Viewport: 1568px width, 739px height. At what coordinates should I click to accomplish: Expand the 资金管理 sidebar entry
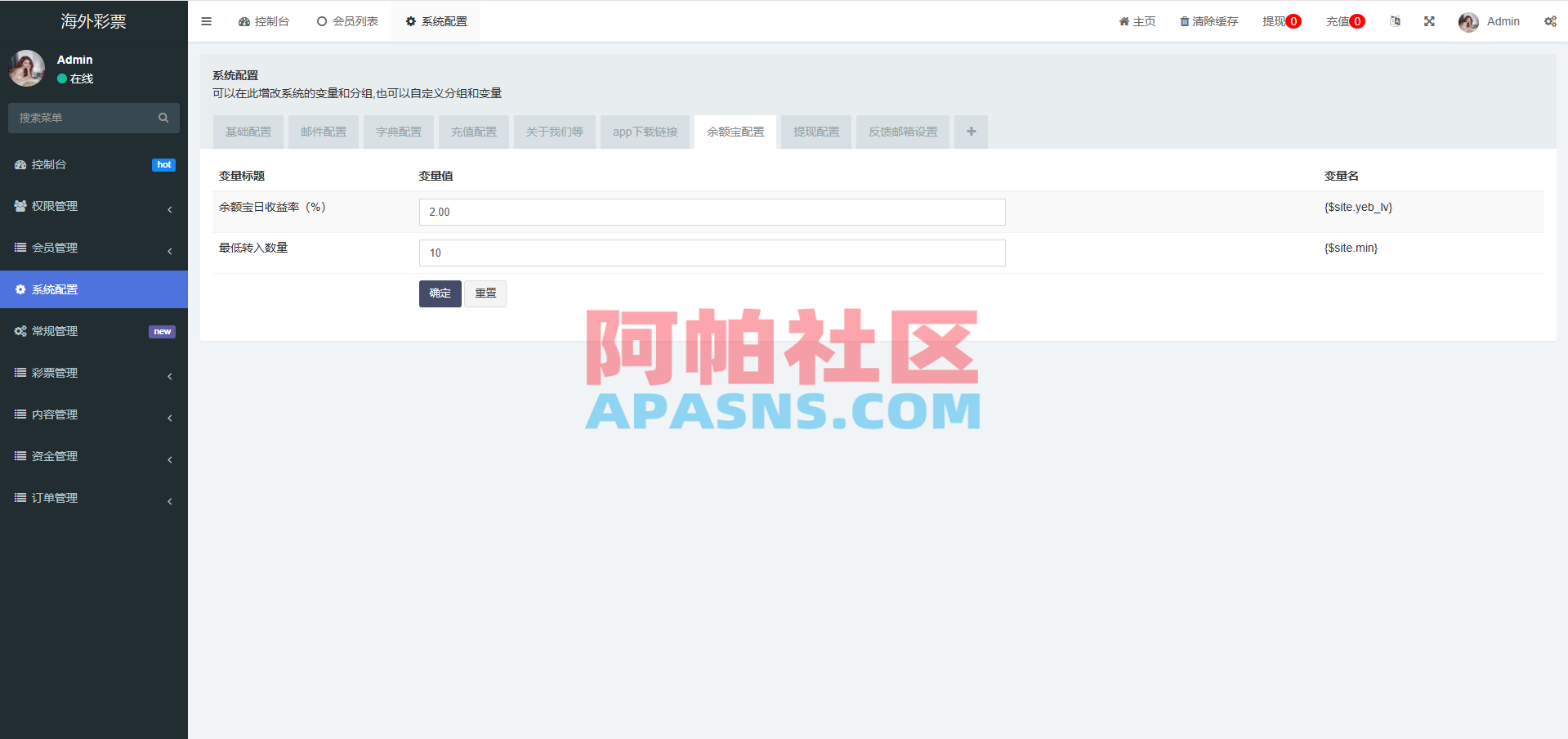pos(94,455)
